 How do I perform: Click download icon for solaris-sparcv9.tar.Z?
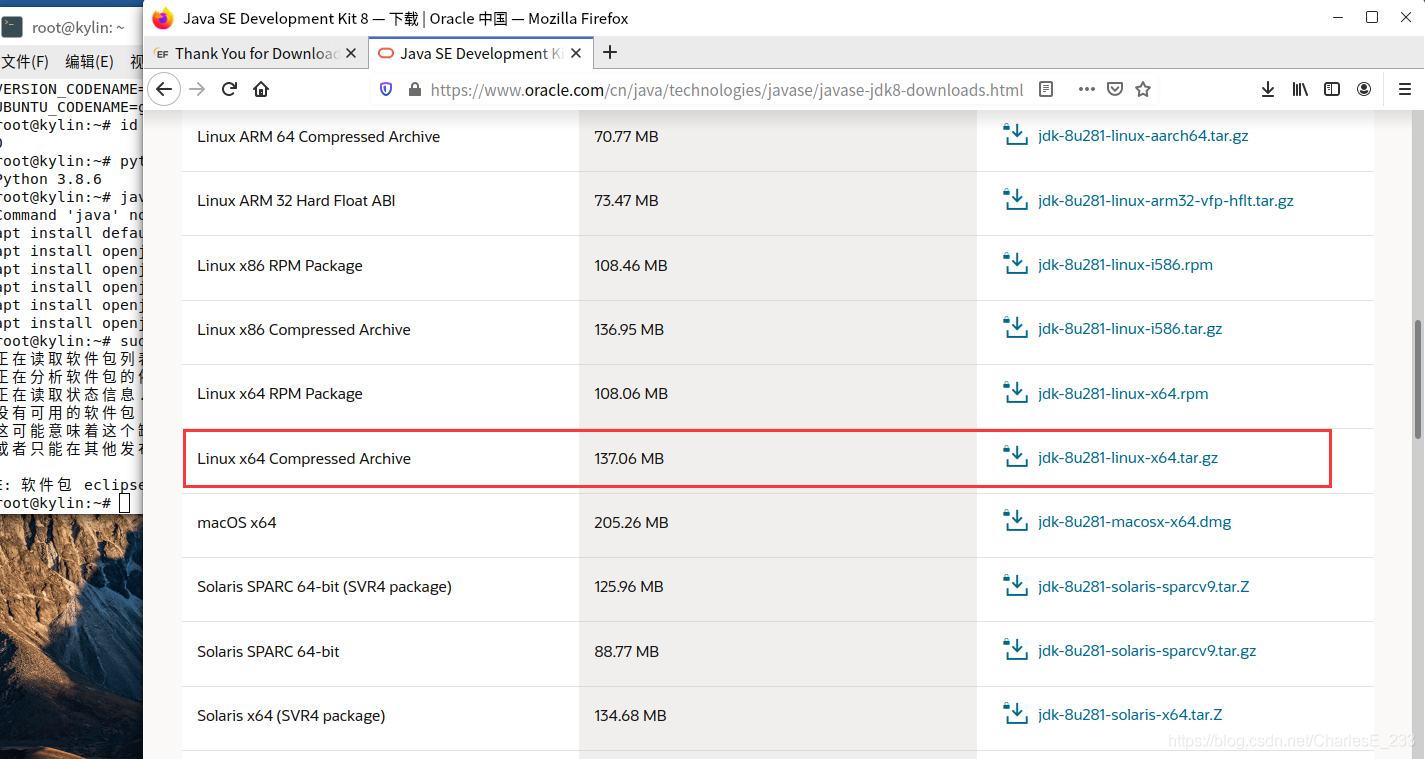click(x=1016, y=585)
